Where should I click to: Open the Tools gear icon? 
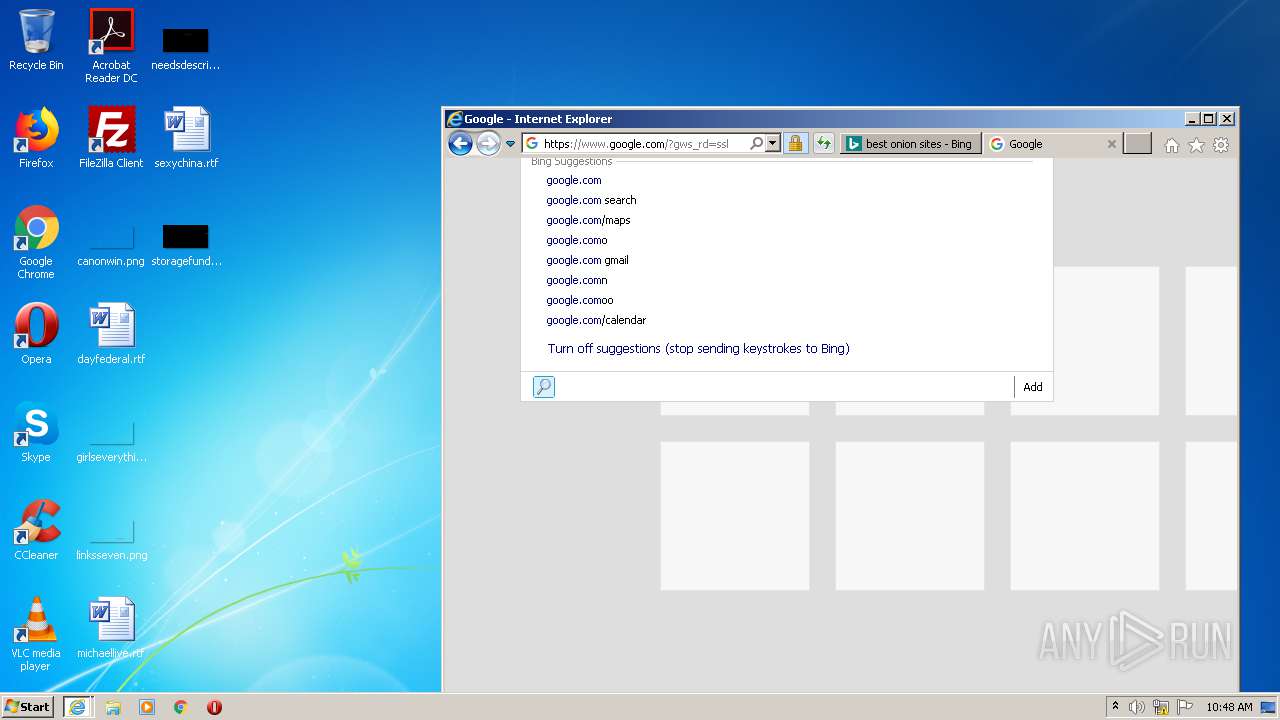tap(1221, 145)
